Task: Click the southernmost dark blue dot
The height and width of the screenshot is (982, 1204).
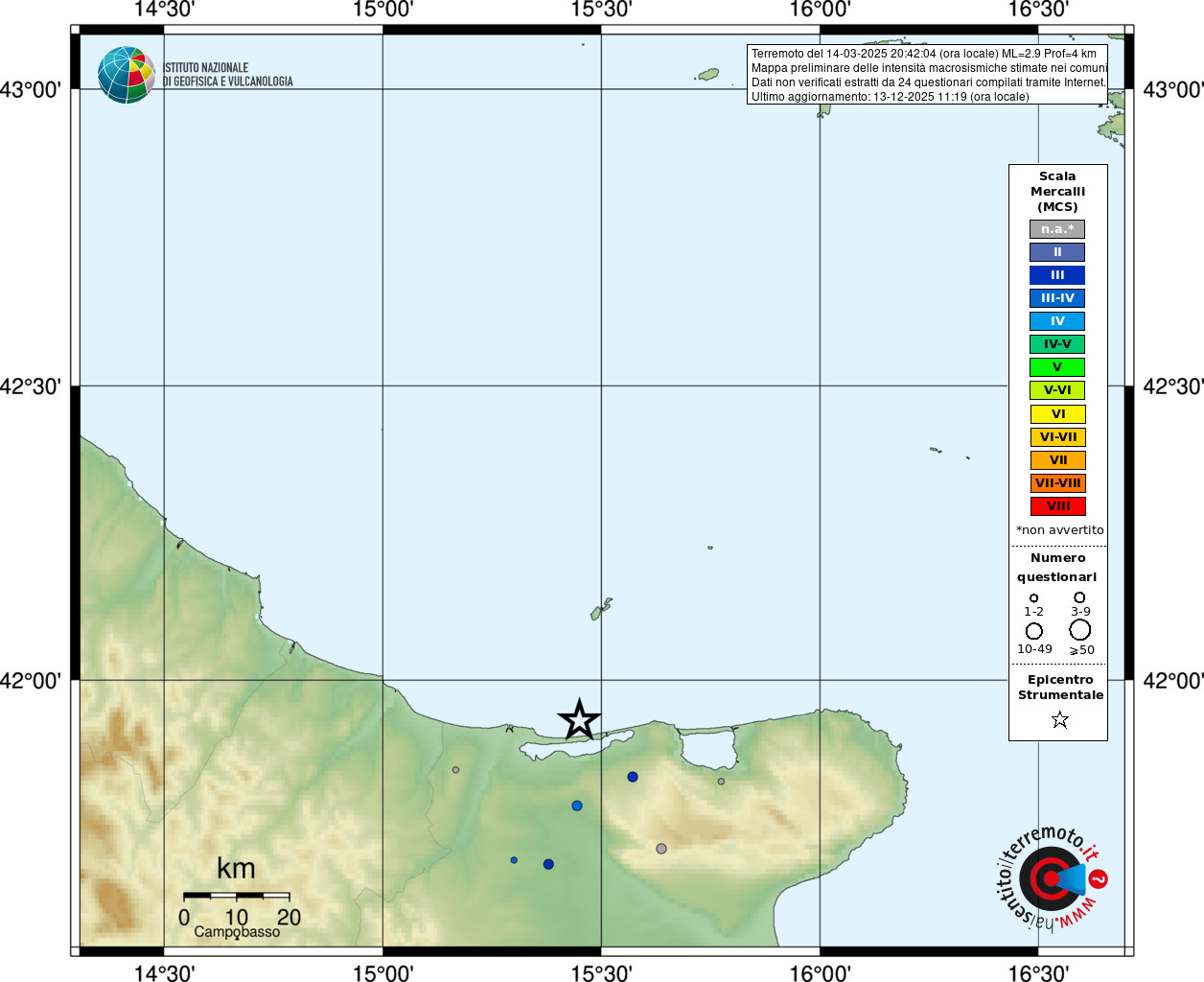Action: coord(548,864)
